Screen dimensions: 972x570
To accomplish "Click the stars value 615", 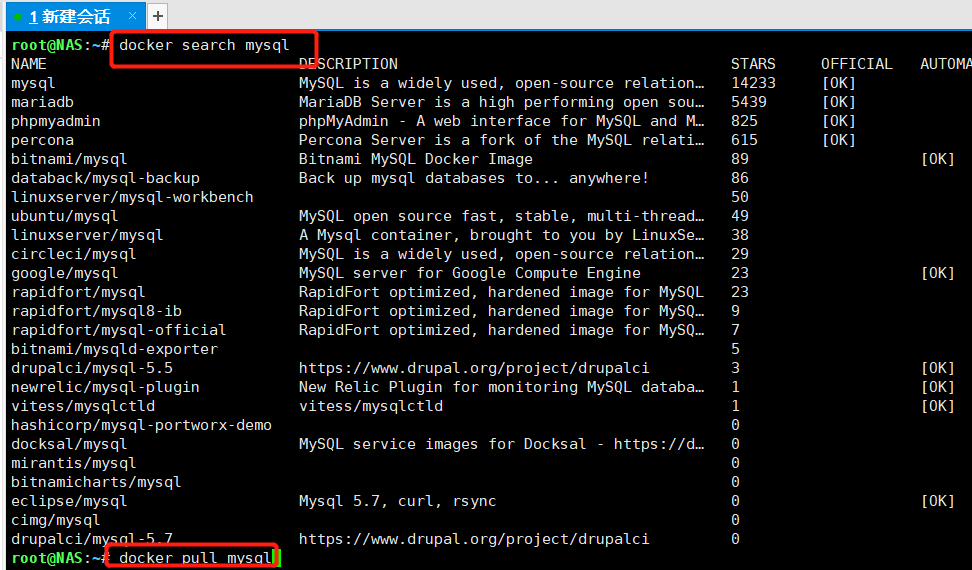I will (x=744, y=140).
